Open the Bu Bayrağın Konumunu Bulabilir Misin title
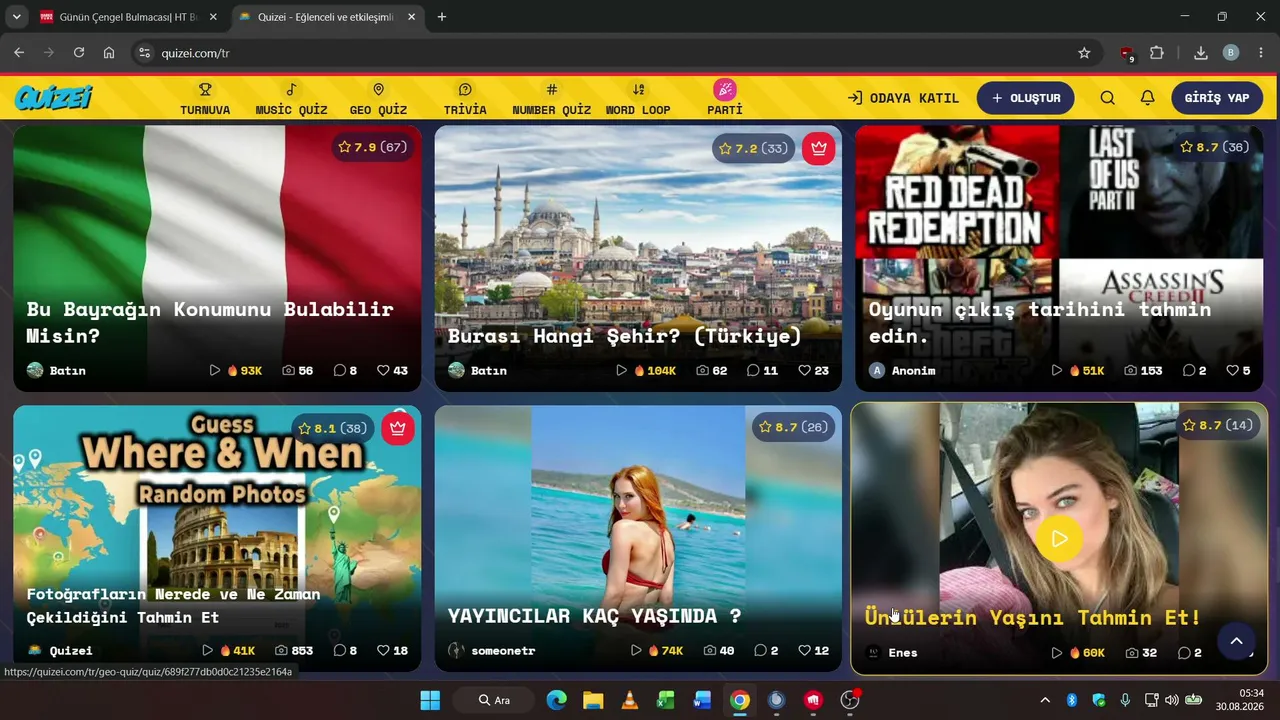 point(210,322)
